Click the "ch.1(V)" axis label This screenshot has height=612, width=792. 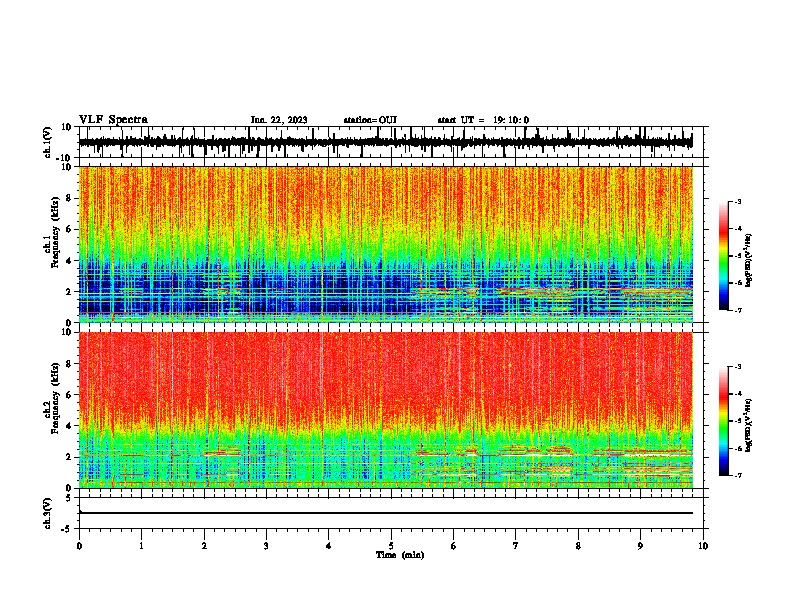tap(47, 142)
